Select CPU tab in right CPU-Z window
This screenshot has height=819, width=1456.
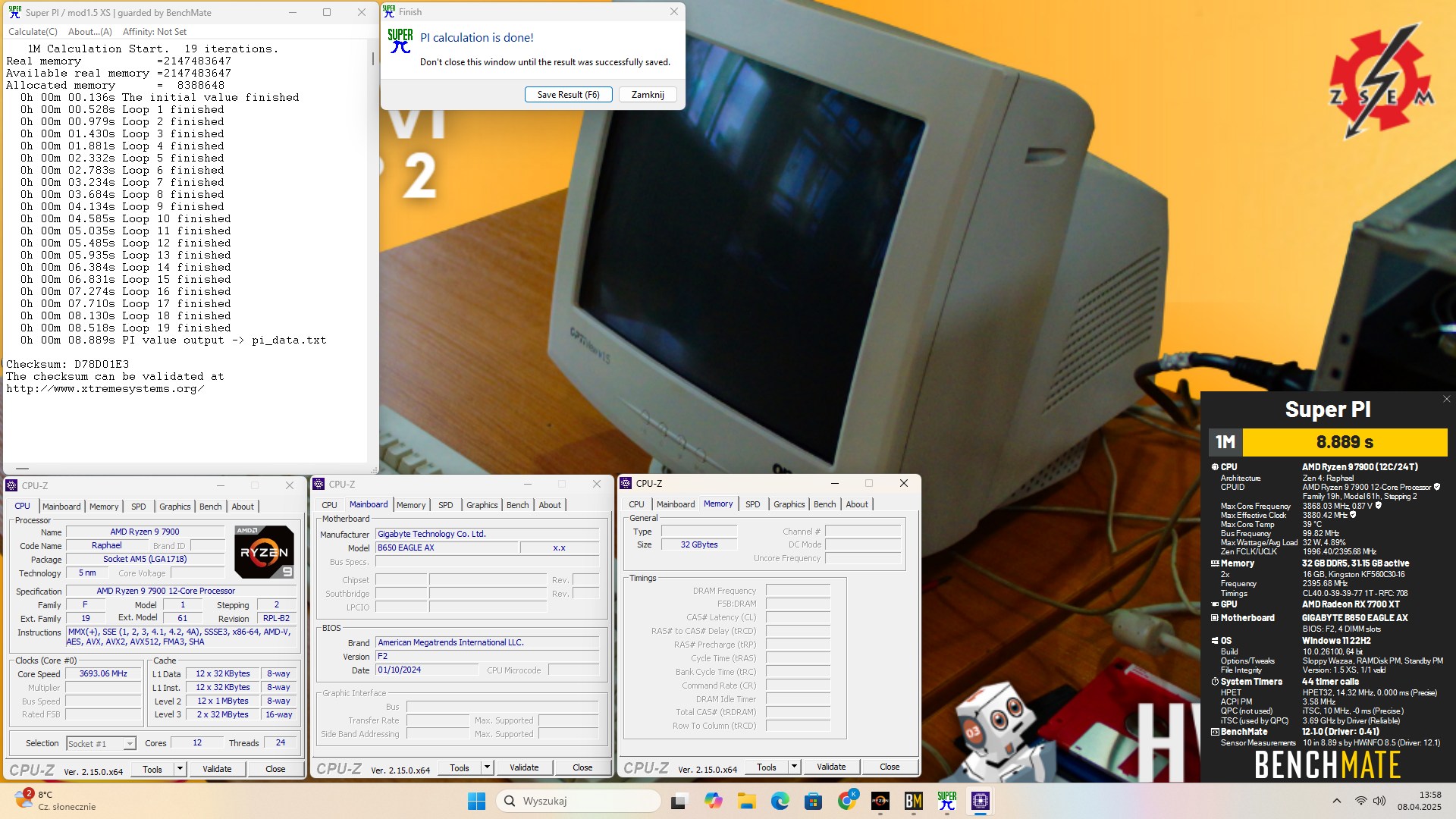pos(636,504)
